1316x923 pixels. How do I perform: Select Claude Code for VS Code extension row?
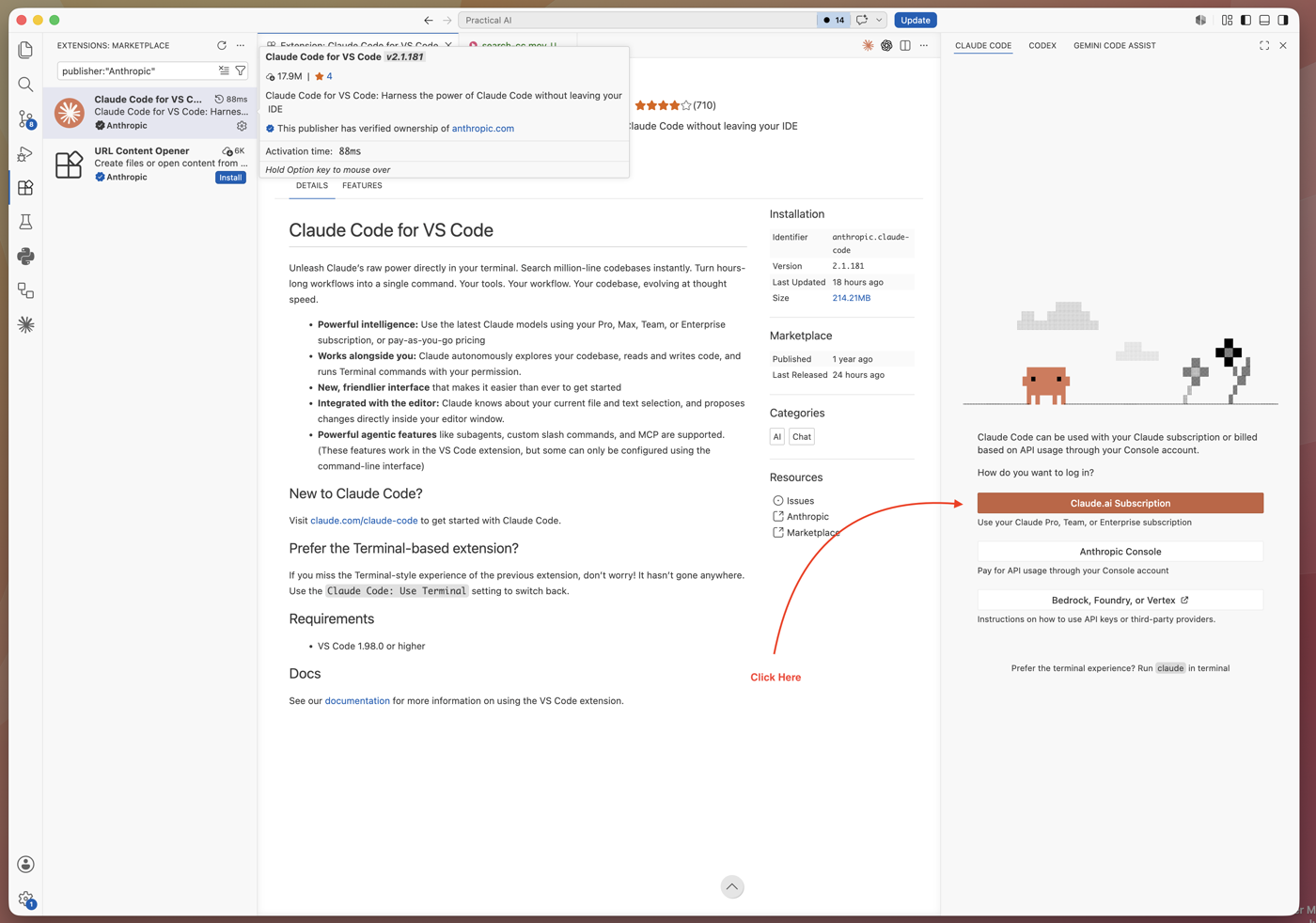(x=150, y=113)
